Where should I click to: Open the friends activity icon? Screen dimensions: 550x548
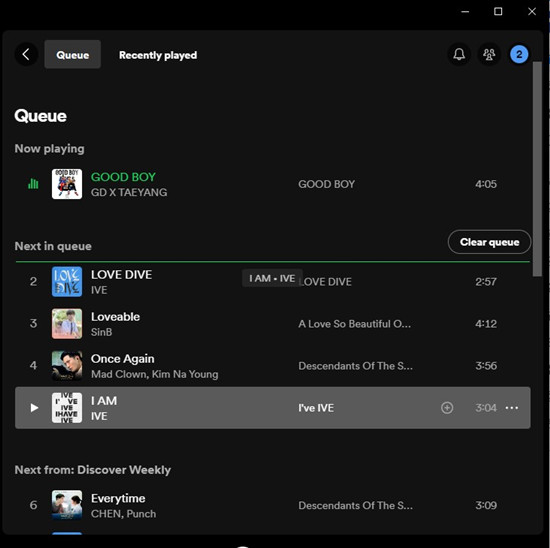click(x=489, y=54)
